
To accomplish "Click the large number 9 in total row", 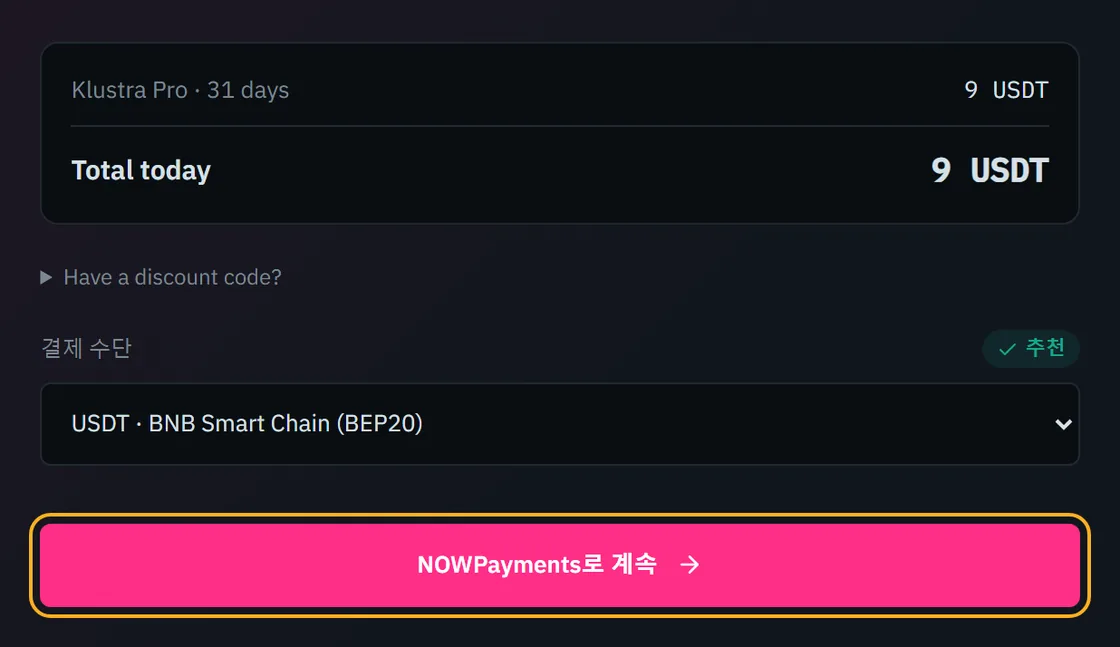I will point(941,171).
